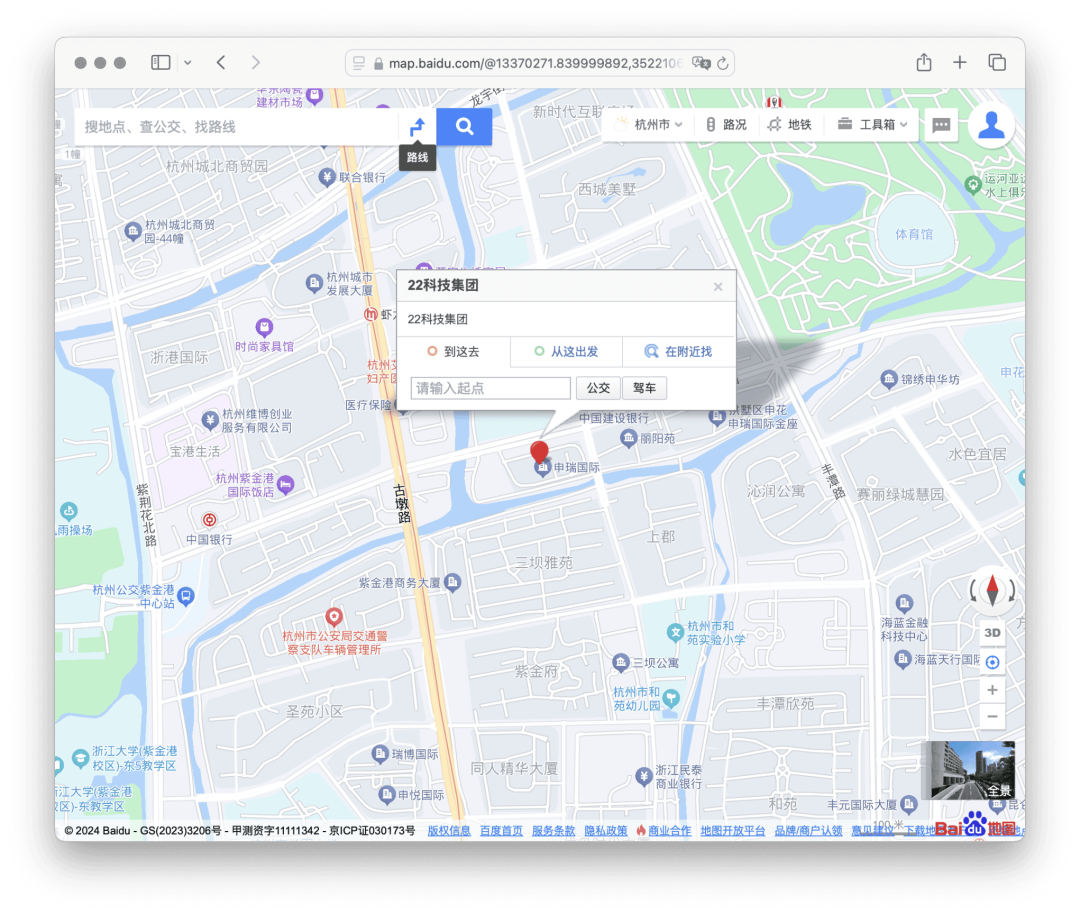The height and width of the screenshot is (914, 1080).
Task: Open the 隐私政策 link
Action: point(605,831)
